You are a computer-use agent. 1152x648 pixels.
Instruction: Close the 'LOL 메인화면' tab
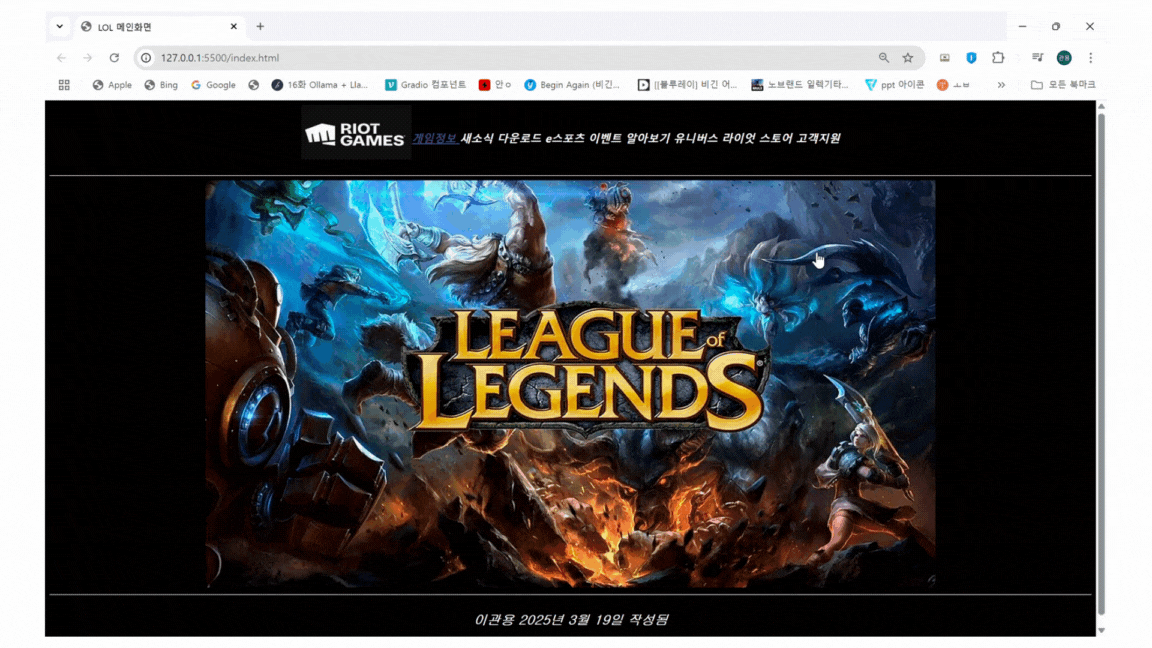tap(234, 26)
